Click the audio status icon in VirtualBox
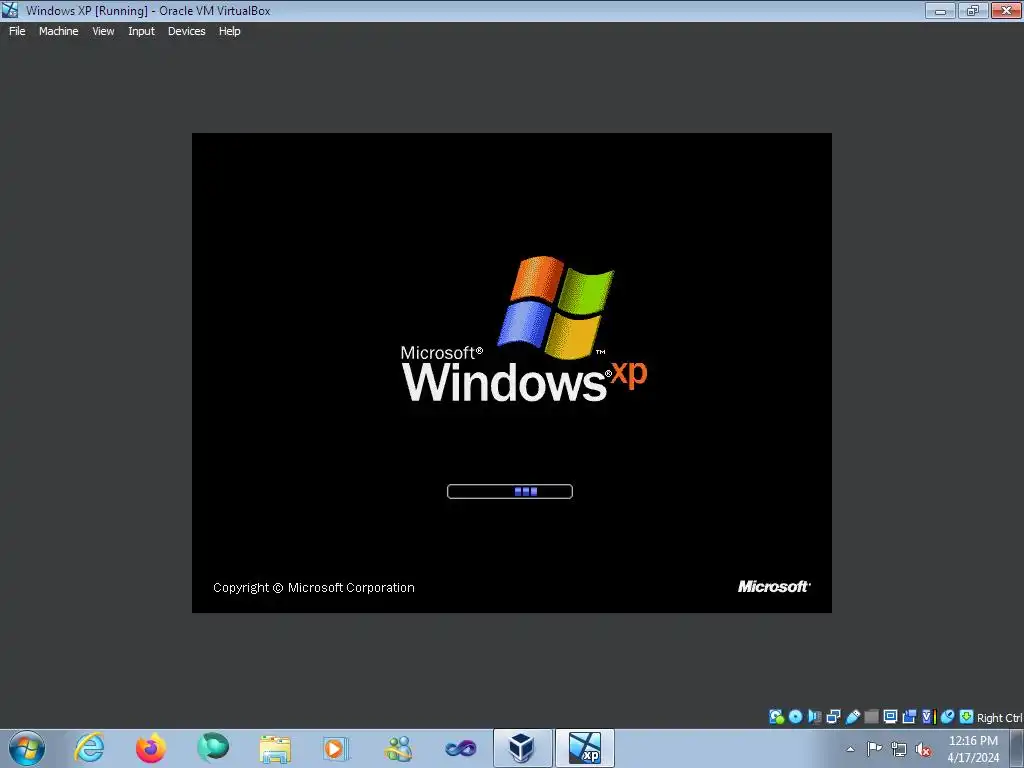 (x=814, y=717)
